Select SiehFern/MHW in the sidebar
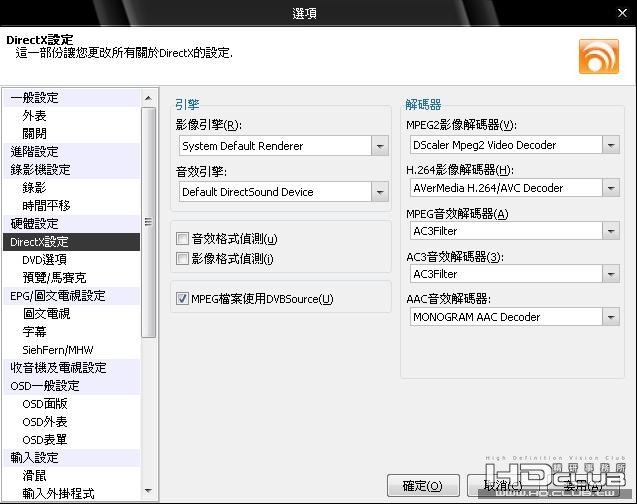637x504 pixels. click(72, 350)
